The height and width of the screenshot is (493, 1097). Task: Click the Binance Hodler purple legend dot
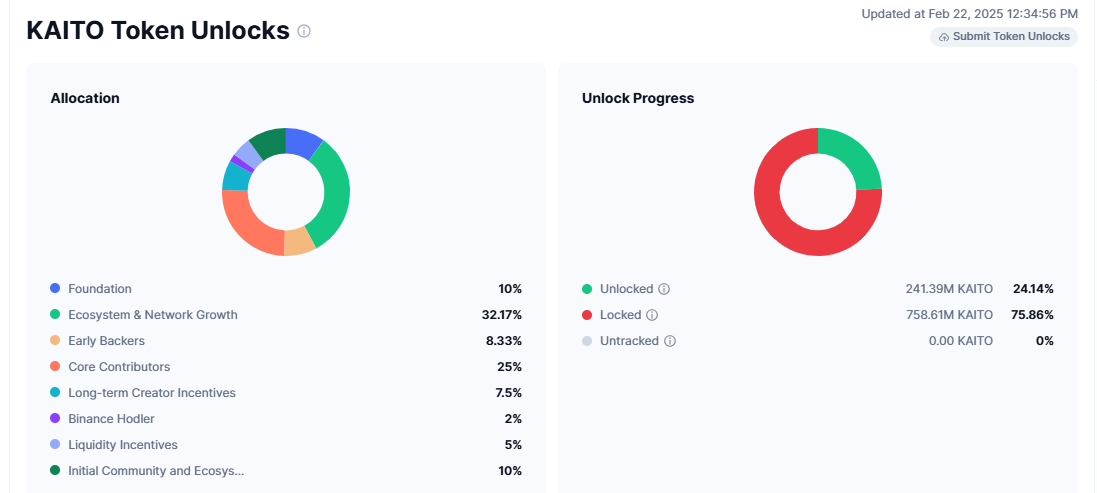(x=55, y=419)
